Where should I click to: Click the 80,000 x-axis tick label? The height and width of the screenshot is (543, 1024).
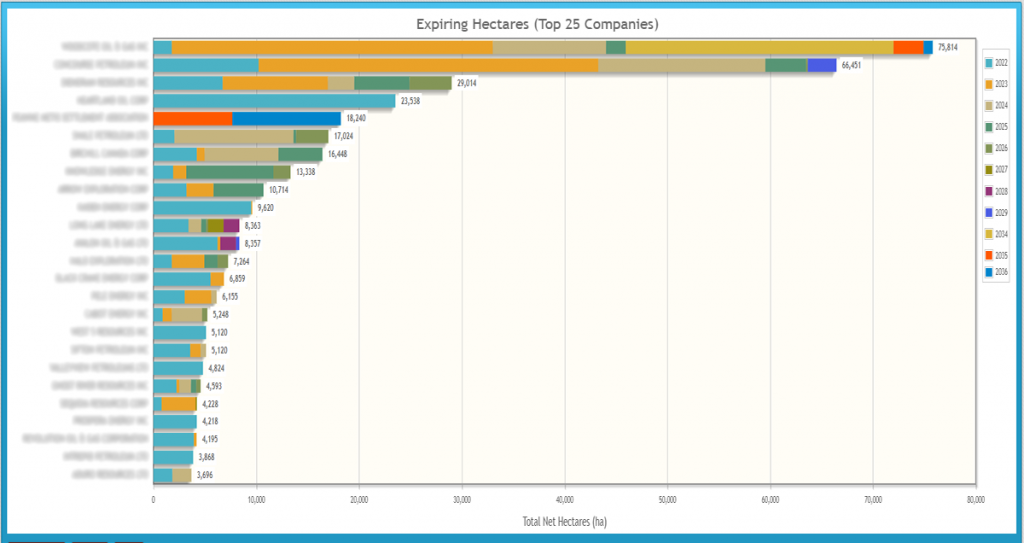976,499
